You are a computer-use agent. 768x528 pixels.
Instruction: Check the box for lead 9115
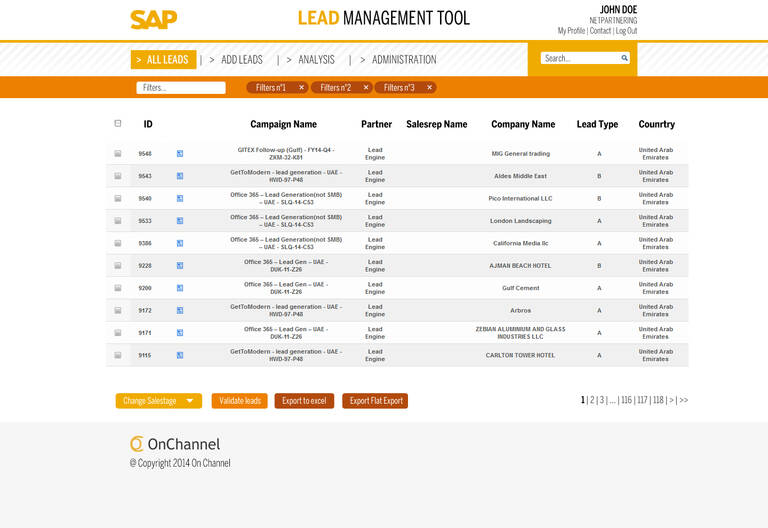118,355
